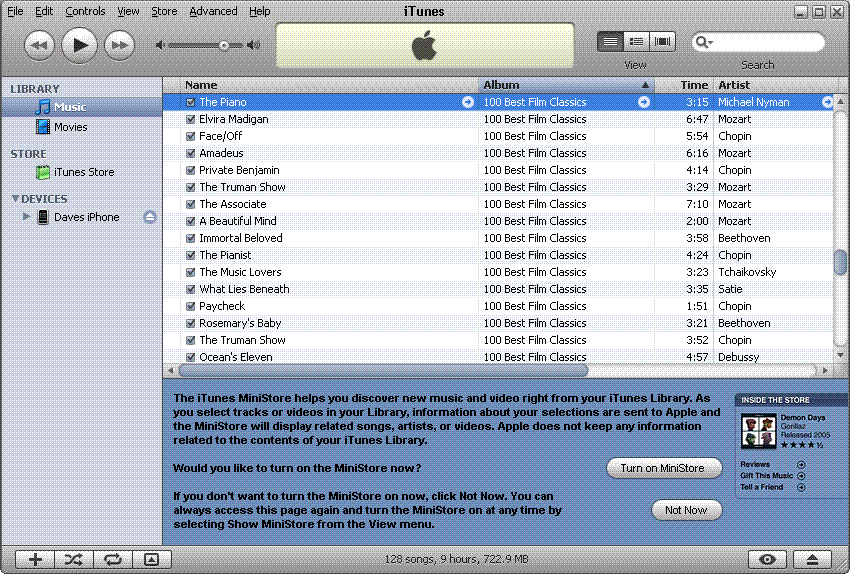Click the arrow icon beside Michael Nyman
Viewport: 850px width, 574px height.
(x=827, y=102)
